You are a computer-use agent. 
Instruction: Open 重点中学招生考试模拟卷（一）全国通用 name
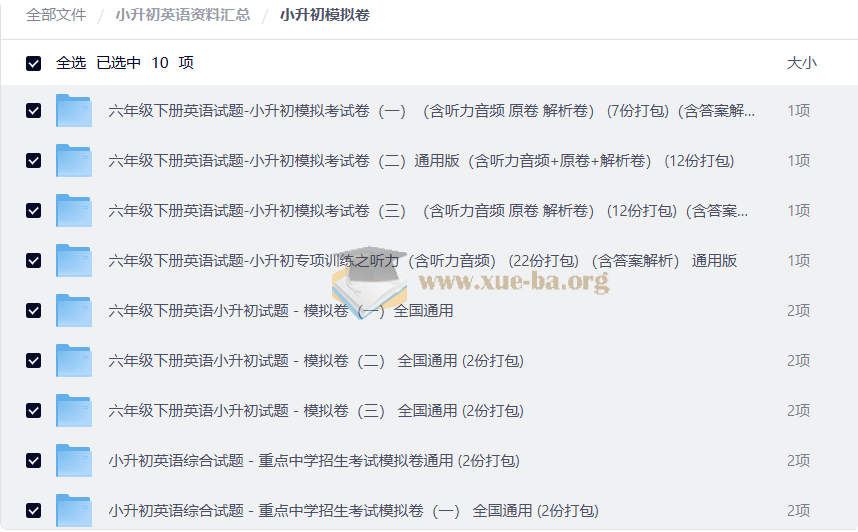point(353,511)
